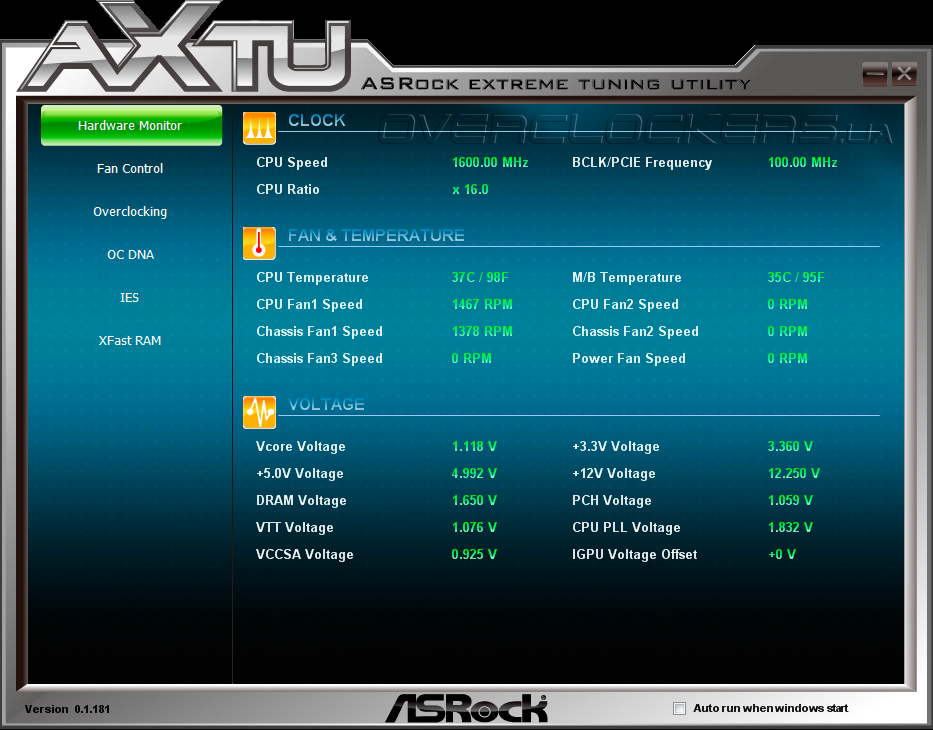Click the DRAM Voltage label

point(301,500)
